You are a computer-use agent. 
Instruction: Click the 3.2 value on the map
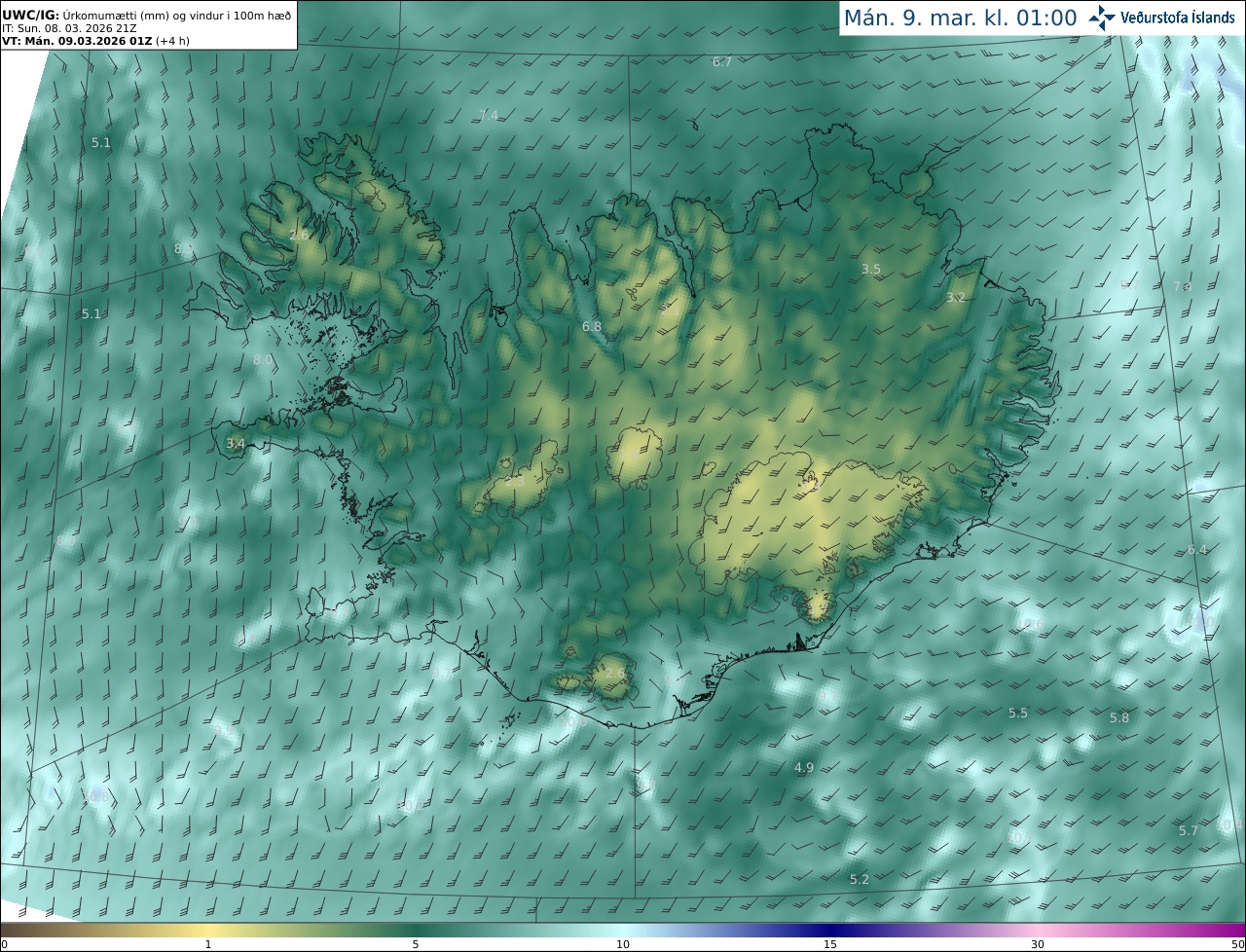pos(956,297)
